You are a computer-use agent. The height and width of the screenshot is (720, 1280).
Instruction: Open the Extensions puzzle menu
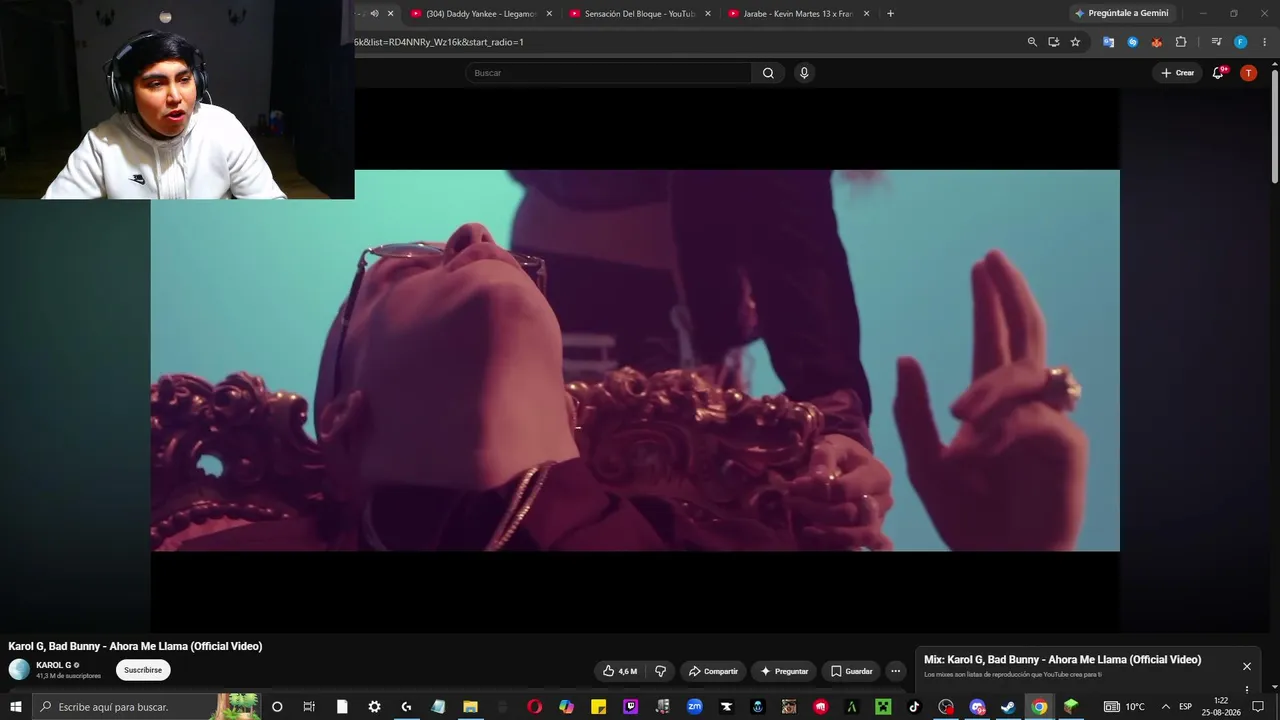tap(1181, 42)
